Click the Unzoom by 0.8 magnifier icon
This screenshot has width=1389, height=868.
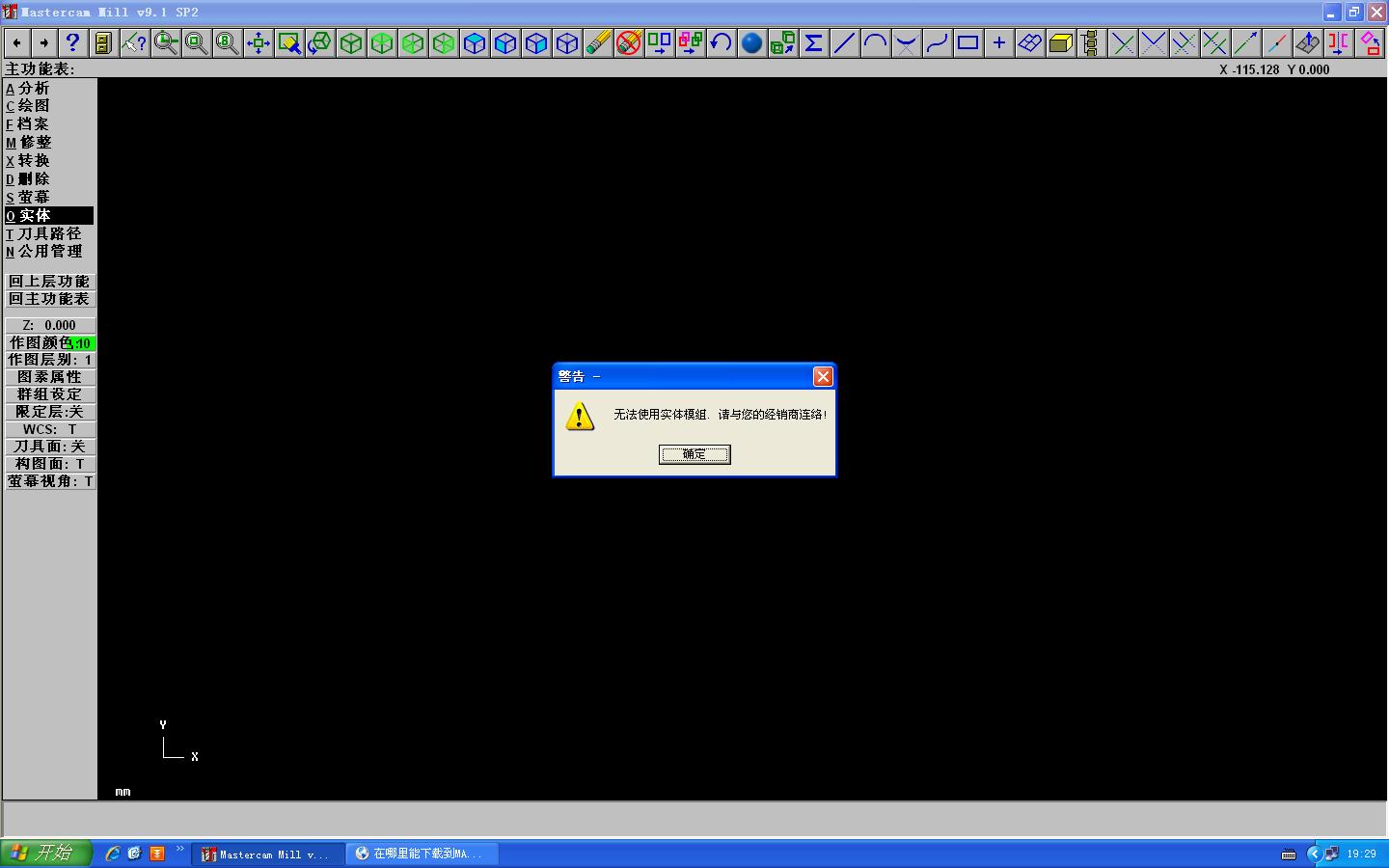228,42
